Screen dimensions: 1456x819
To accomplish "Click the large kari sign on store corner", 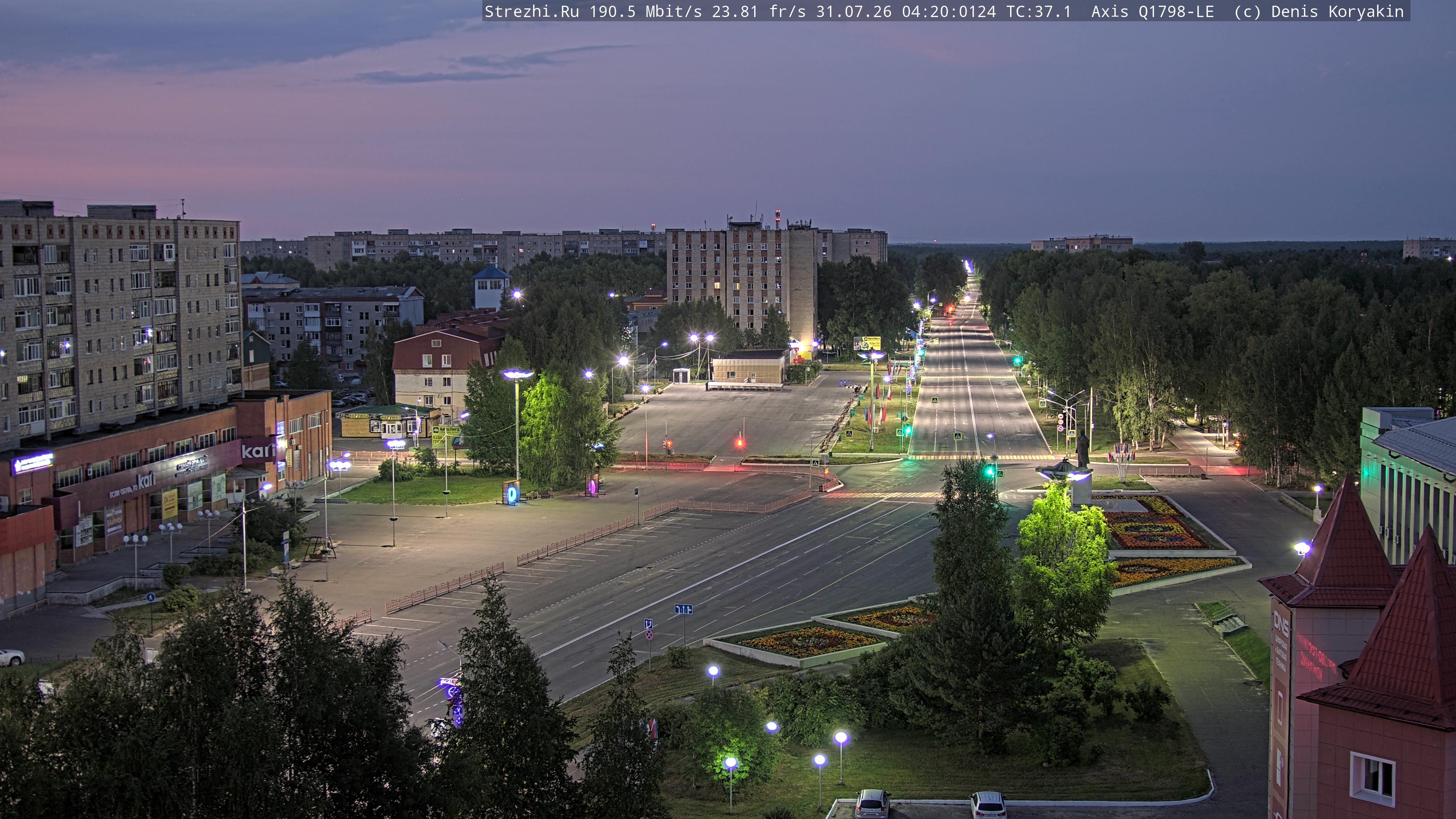I will point(259,450).
